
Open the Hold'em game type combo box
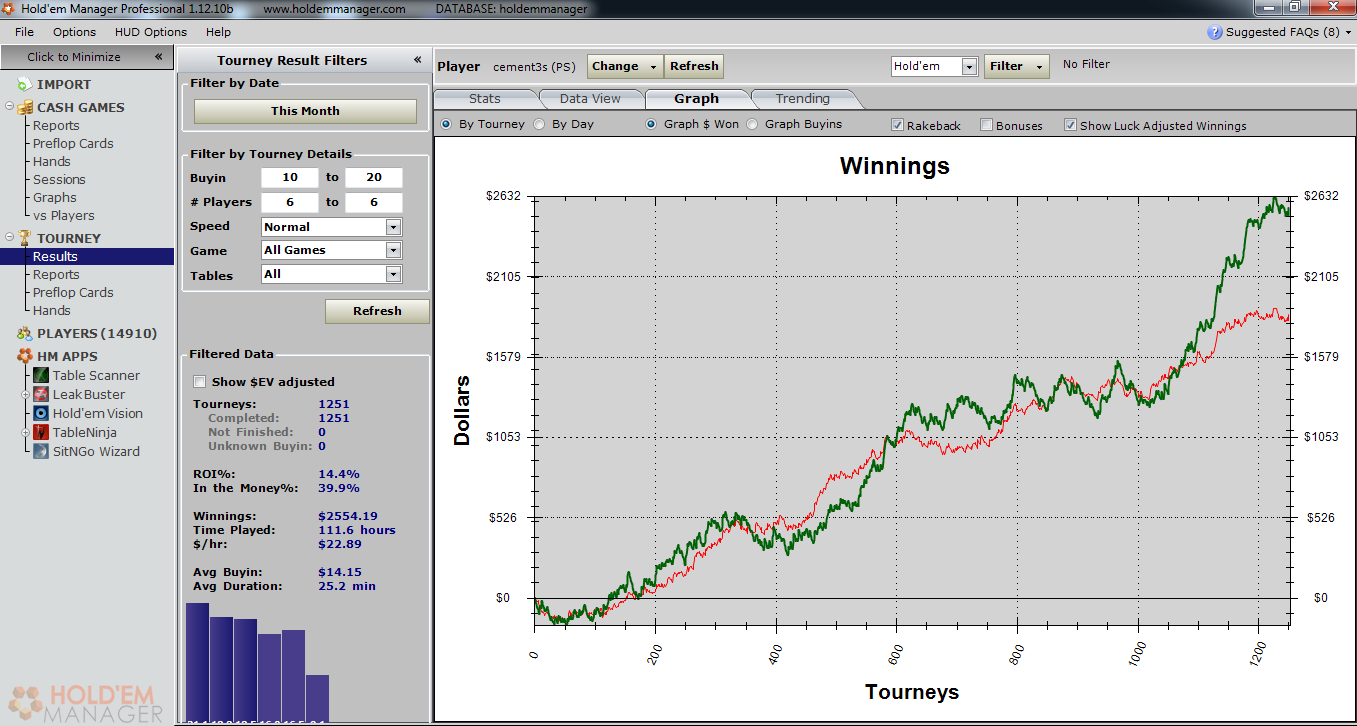point(934,66)
